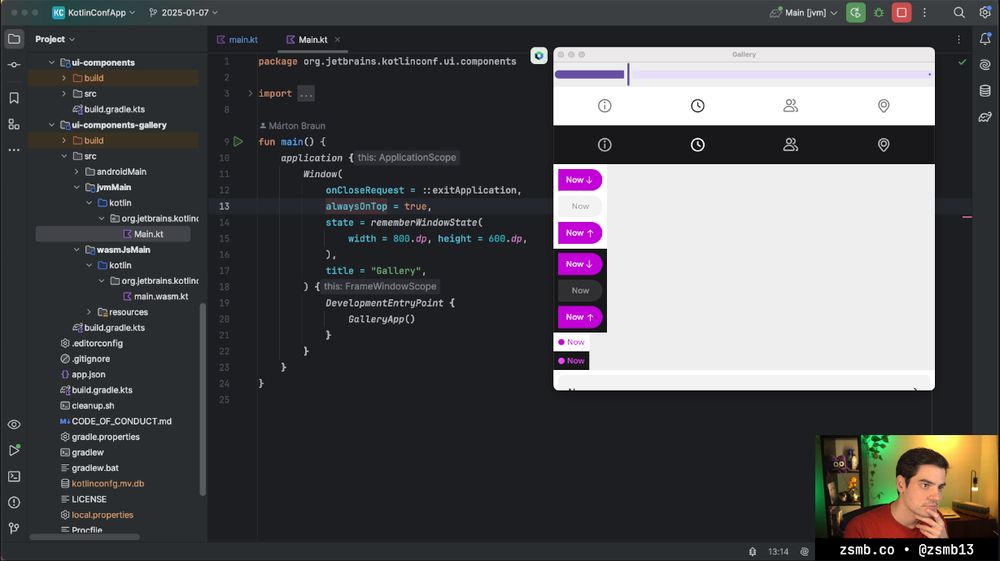The height and width of the screenshot is (561, 1000).
Task: Open the Notifications bell icon
Action: coord(985,39)
